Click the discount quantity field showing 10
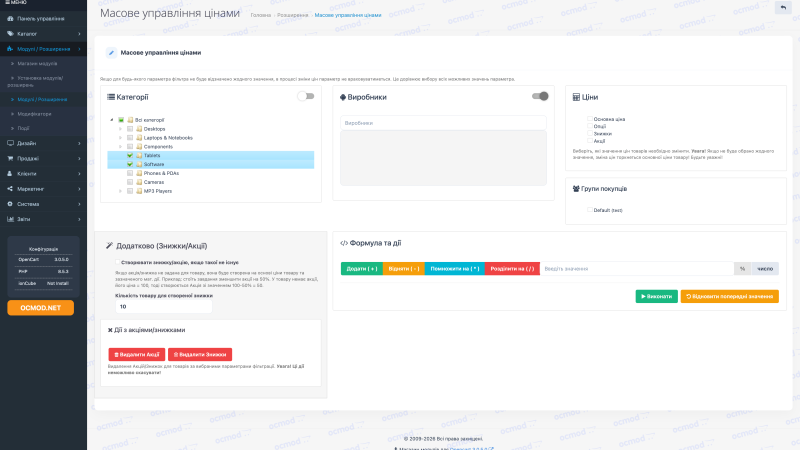800x450 pixels. 163,307
